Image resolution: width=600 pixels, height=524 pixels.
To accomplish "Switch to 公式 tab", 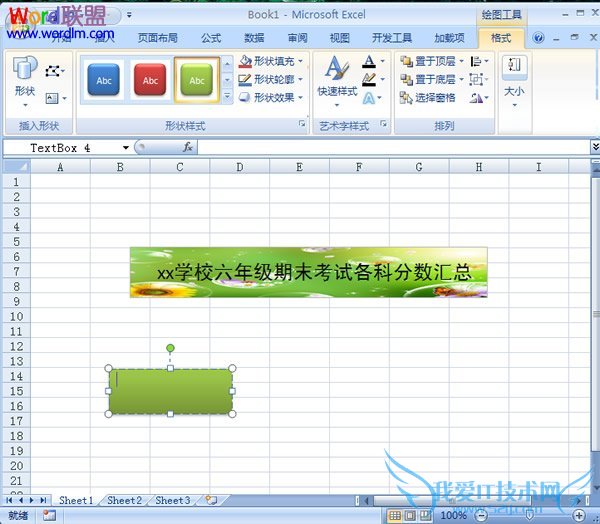I will pyautogui.click(x=211, y=38).
